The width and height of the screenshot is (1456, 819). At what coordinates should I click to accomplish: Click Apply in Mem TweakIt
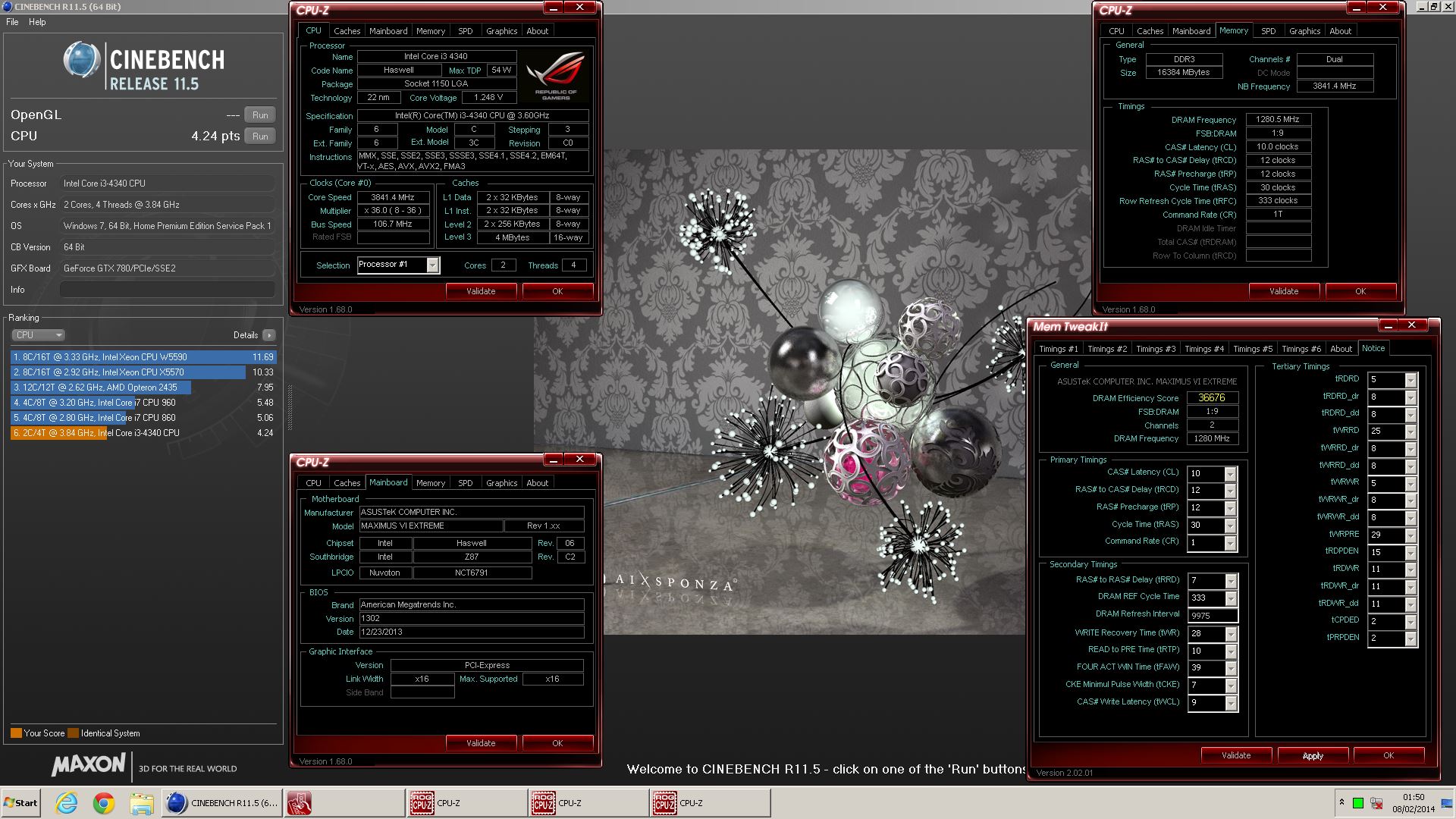tap(1313, 755)
